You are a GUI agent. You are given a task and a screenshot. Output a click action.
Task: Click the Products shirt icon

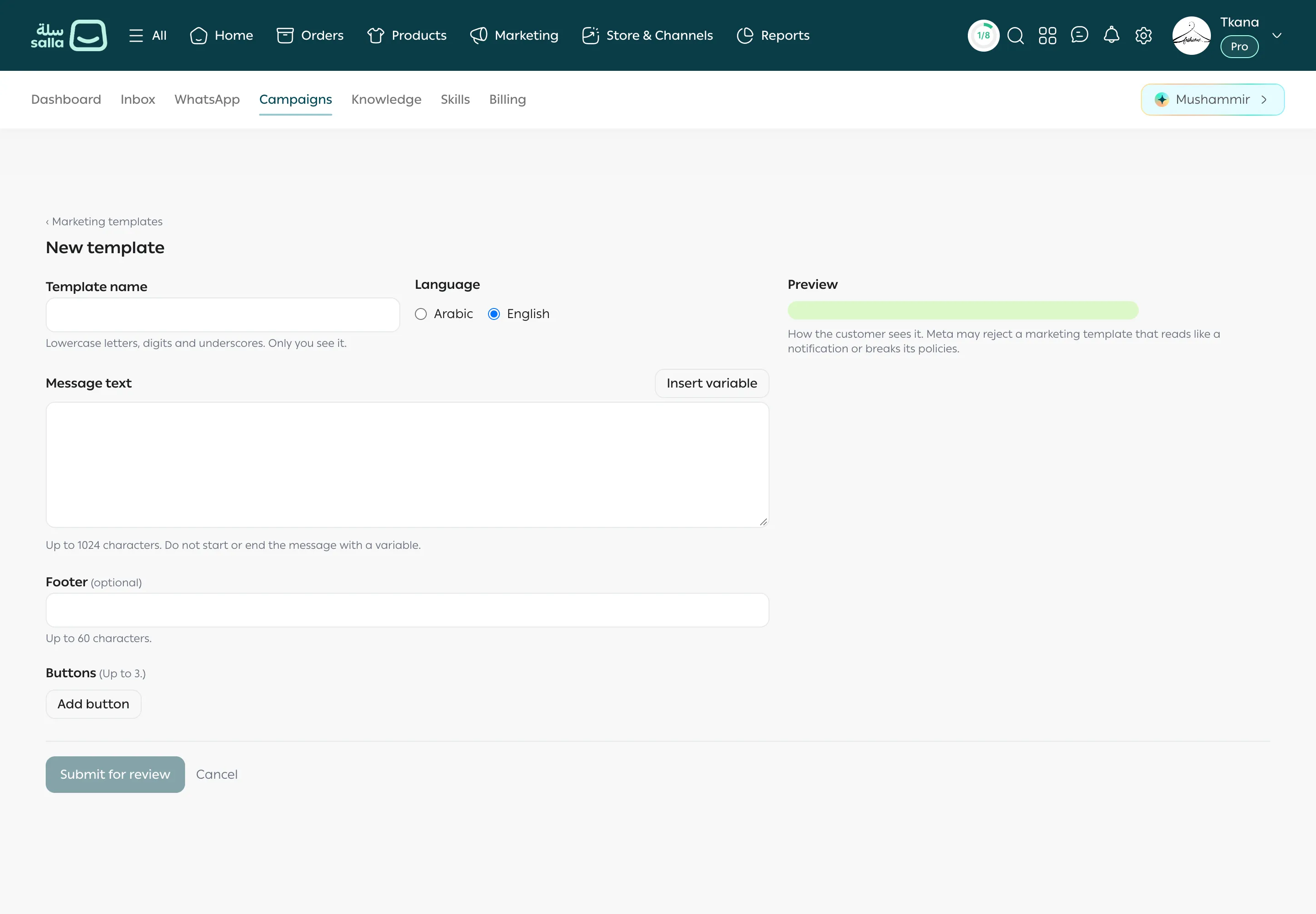[x=376, y=36]
